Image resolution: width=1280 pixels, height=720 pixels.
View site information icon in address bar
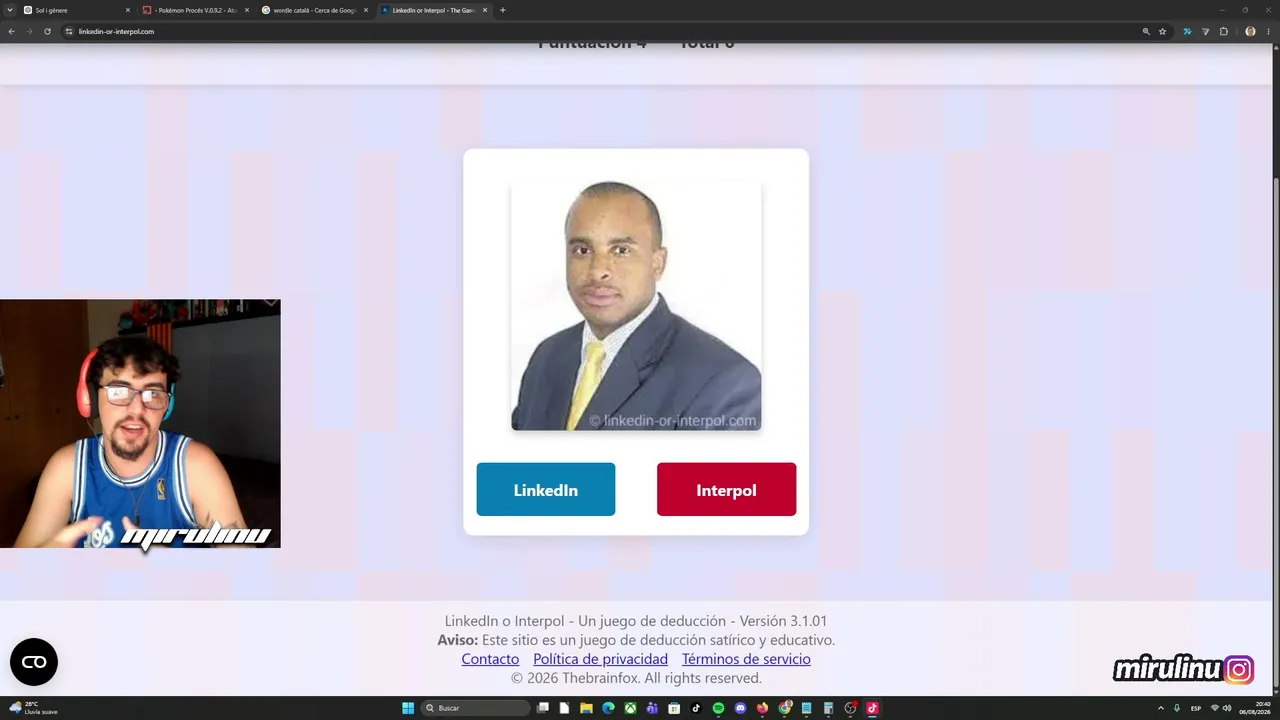point(69,31)
